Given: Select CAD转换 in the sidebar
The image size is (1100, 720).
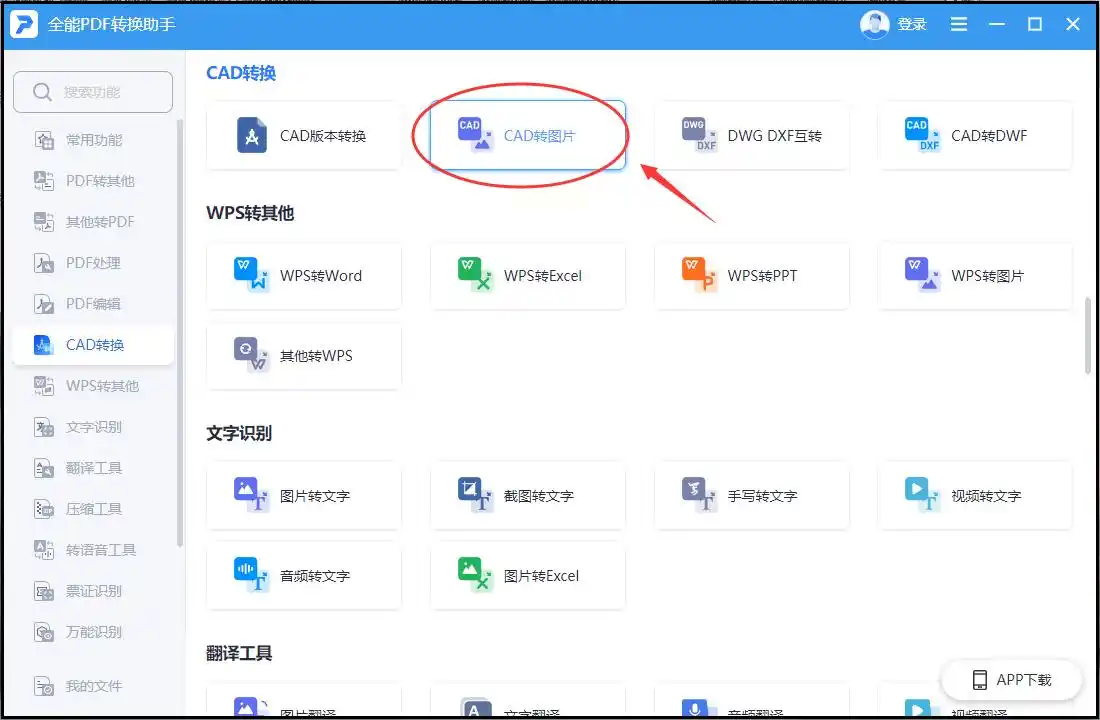Looking at the screenshot, I should click(x=93, y=345).
